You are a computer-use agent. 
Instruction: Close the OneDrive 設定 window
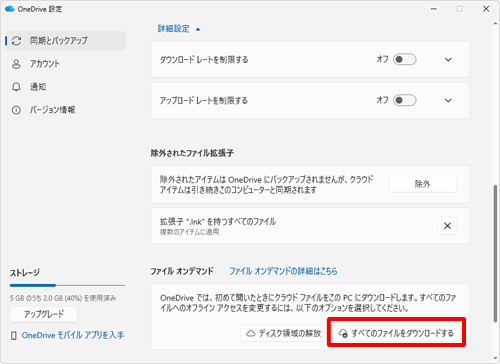486,9
